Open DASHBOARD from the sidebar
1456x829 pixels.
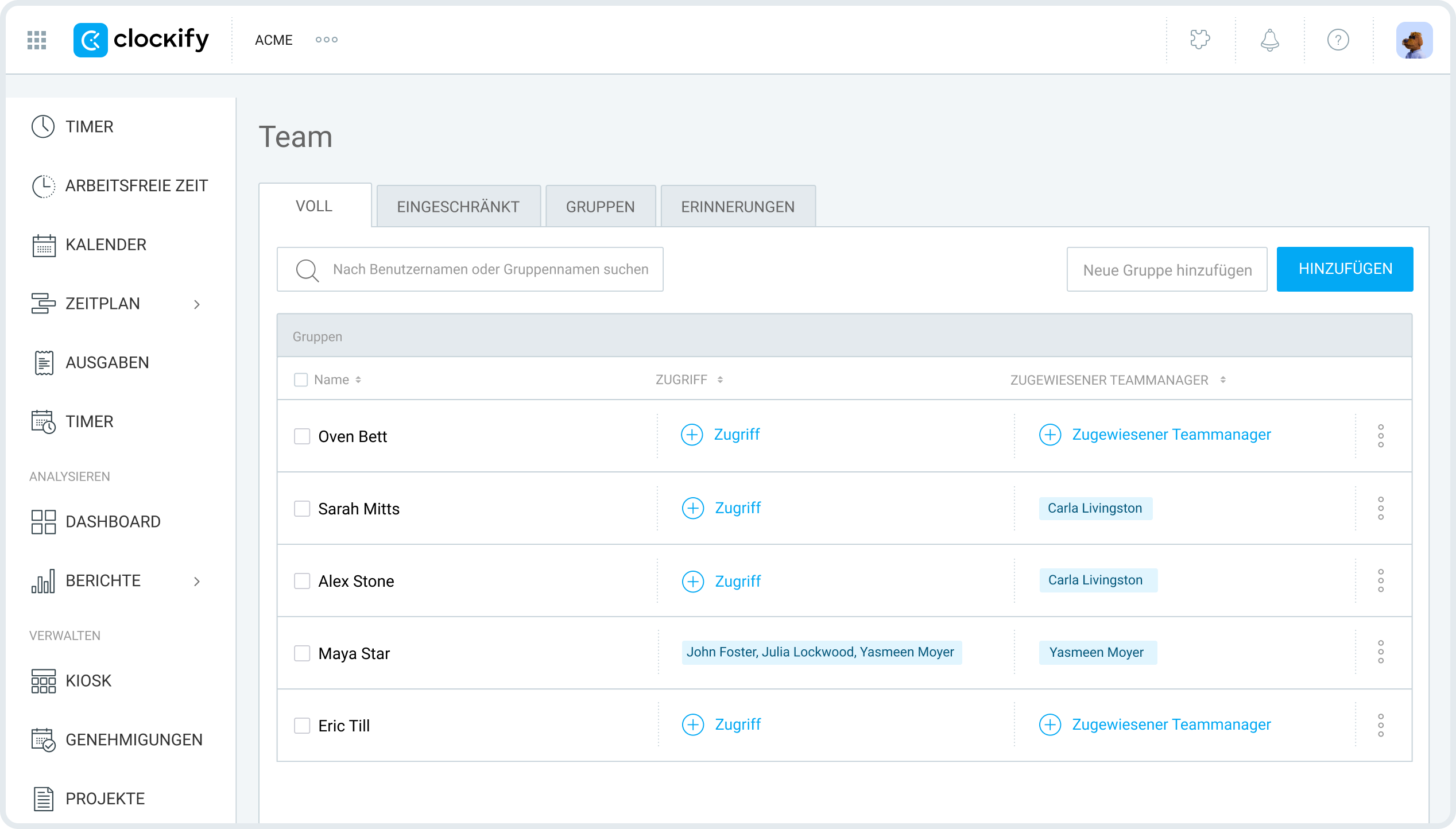[x=113, y=521]
